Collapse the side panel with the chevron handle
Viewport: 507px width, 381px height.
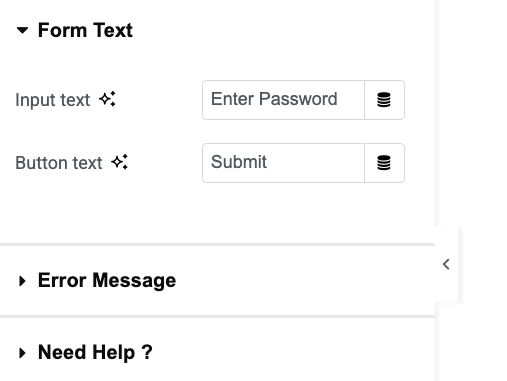(x=446, y=264)
